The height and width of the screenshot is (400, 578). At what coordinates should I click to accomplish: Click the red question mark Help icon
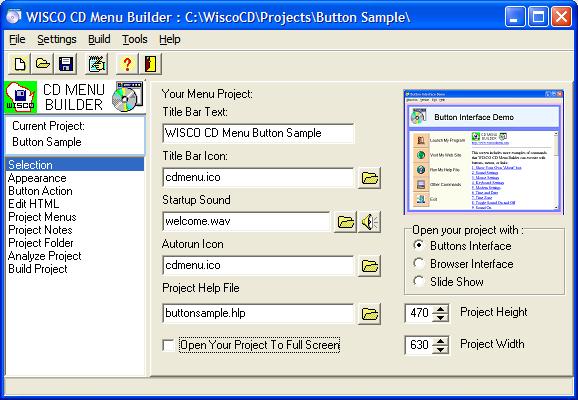tap(127, 64)
